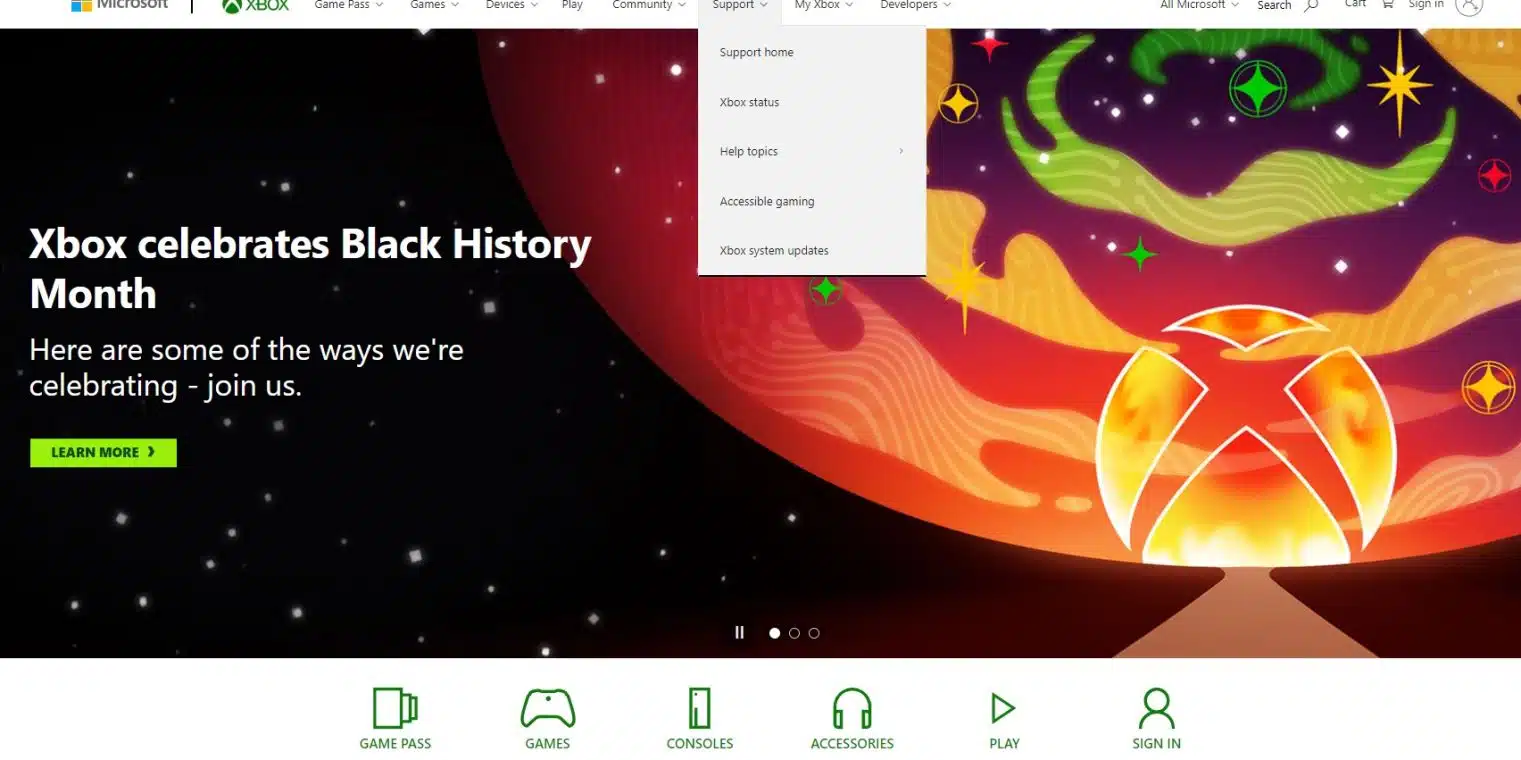Expand the Help topics submenu arrow

click(x=901, y=151)
